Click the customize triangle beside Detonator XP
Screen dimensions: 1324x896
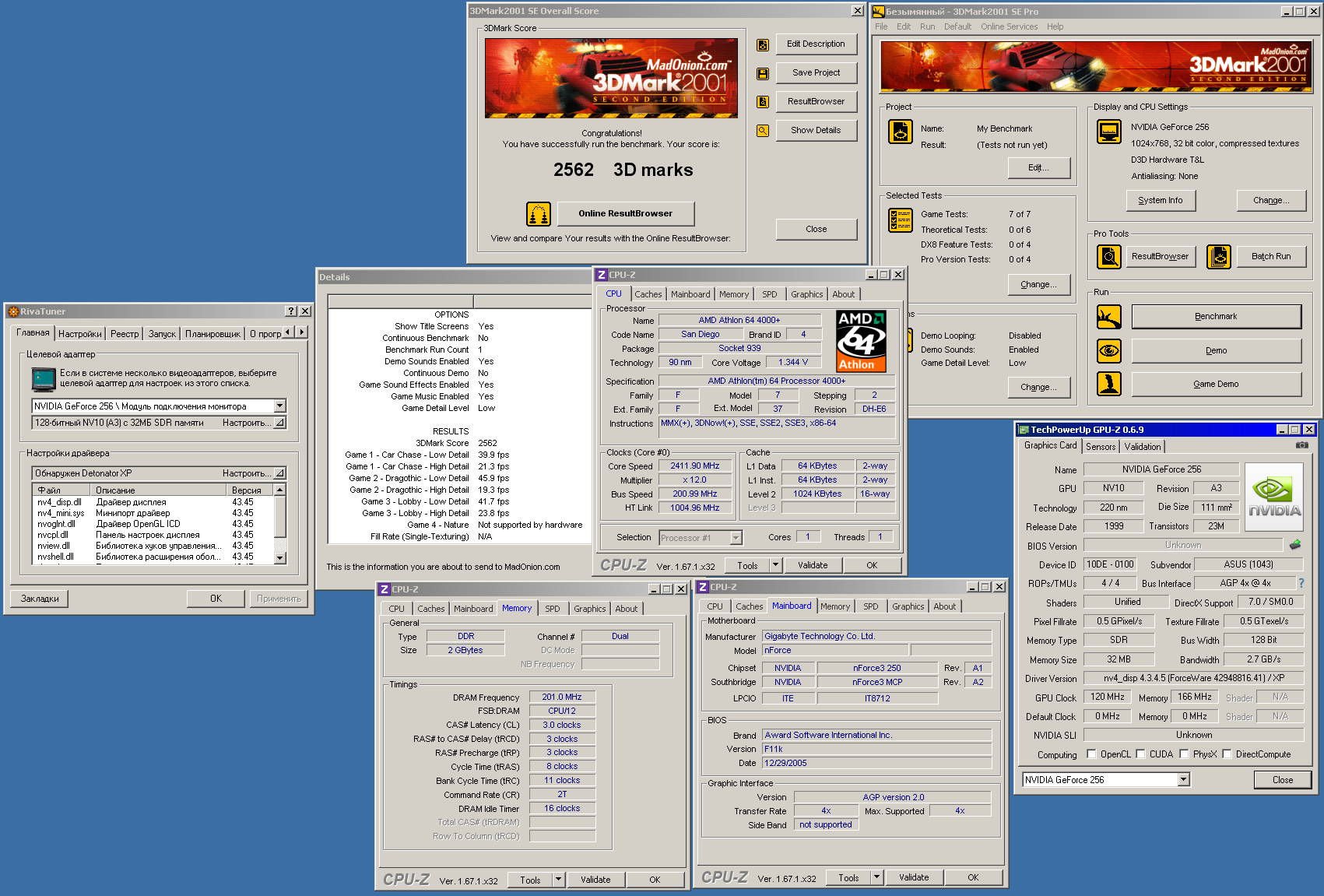click(280, 473)
